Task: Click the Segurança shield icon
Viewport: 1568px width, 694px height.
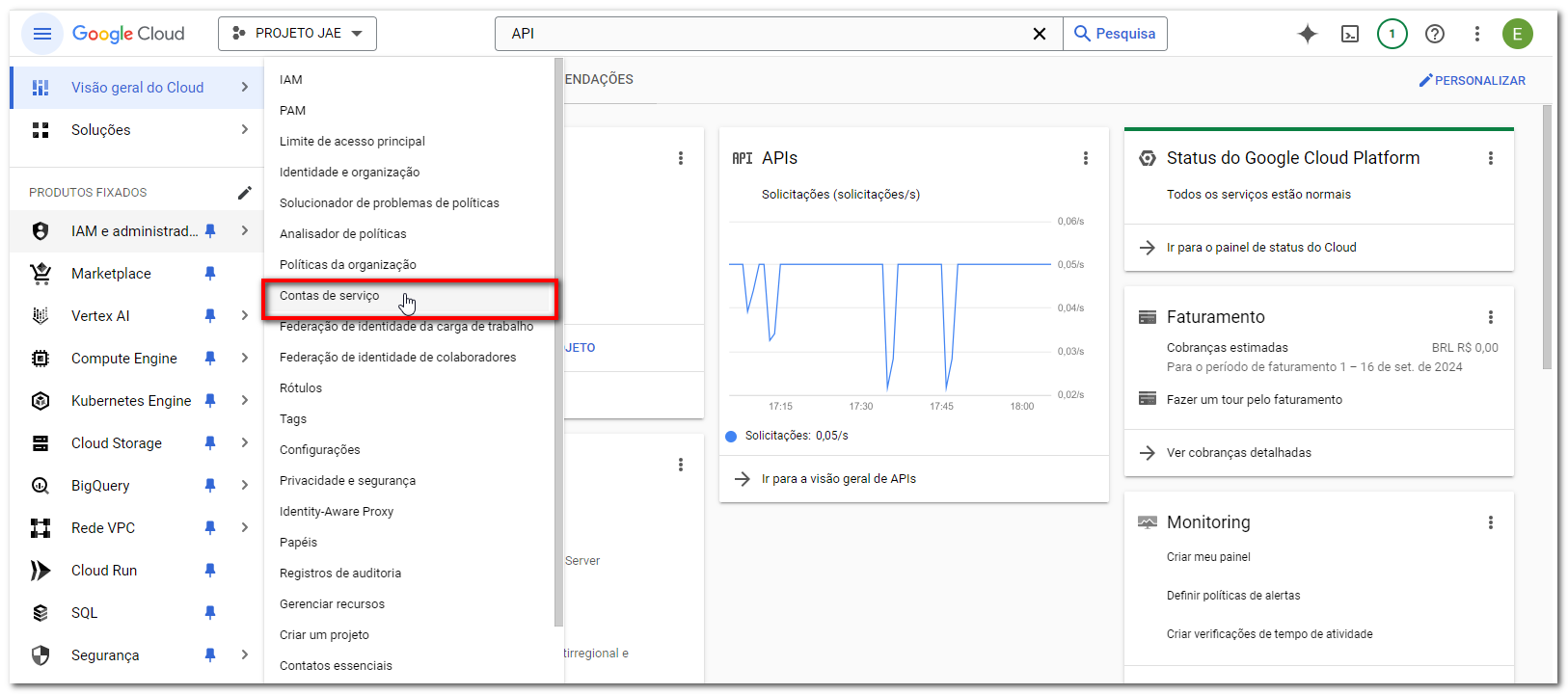Action: (x=41, y=655)
